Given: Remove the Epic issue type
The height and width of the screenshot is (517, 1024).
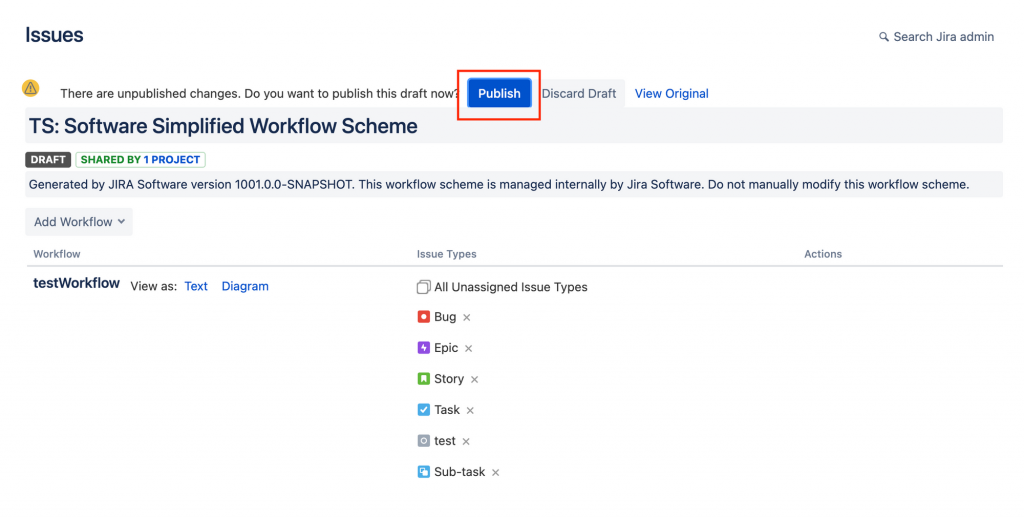Looking at the screenshot, I should point(469,349).
